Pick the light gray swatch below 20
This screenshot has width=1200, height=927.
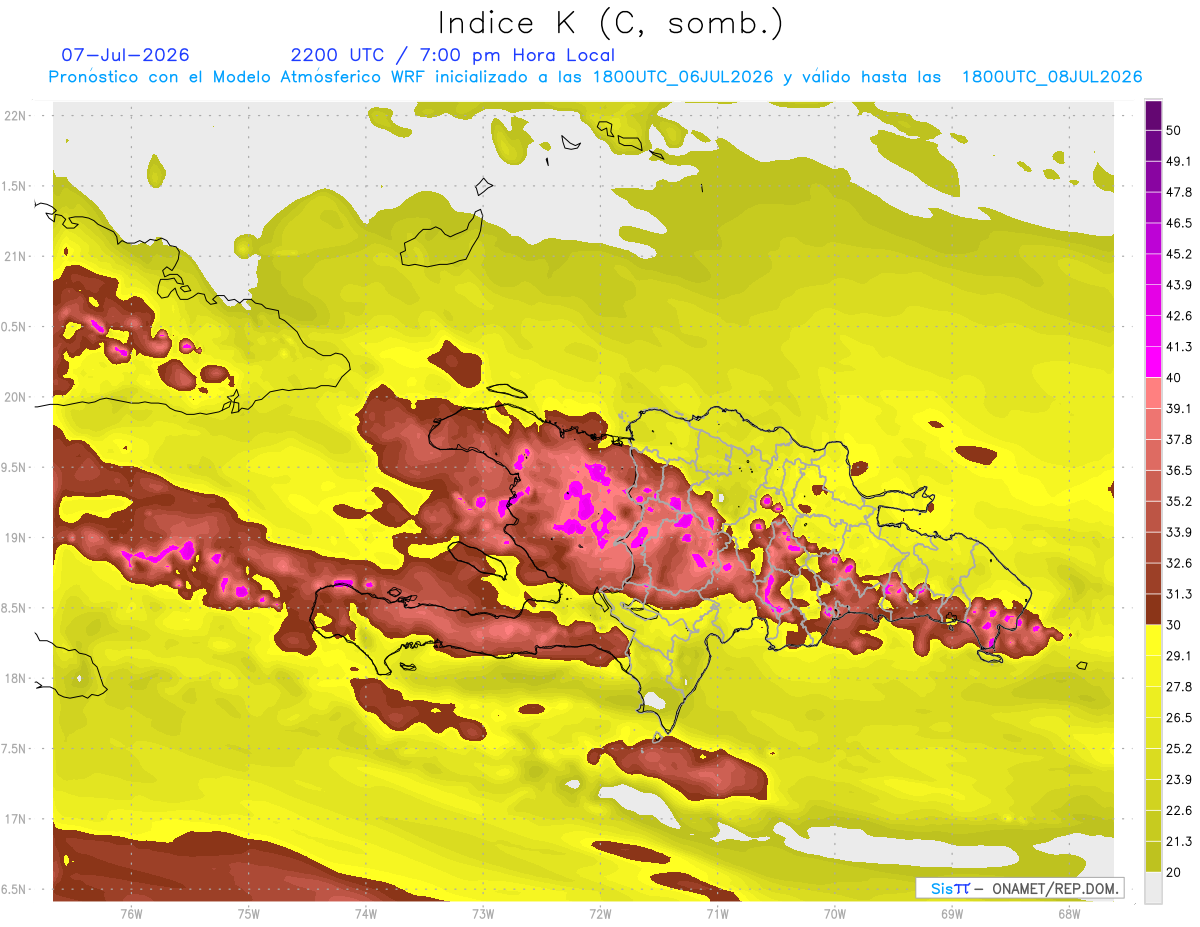(1153, 888)
